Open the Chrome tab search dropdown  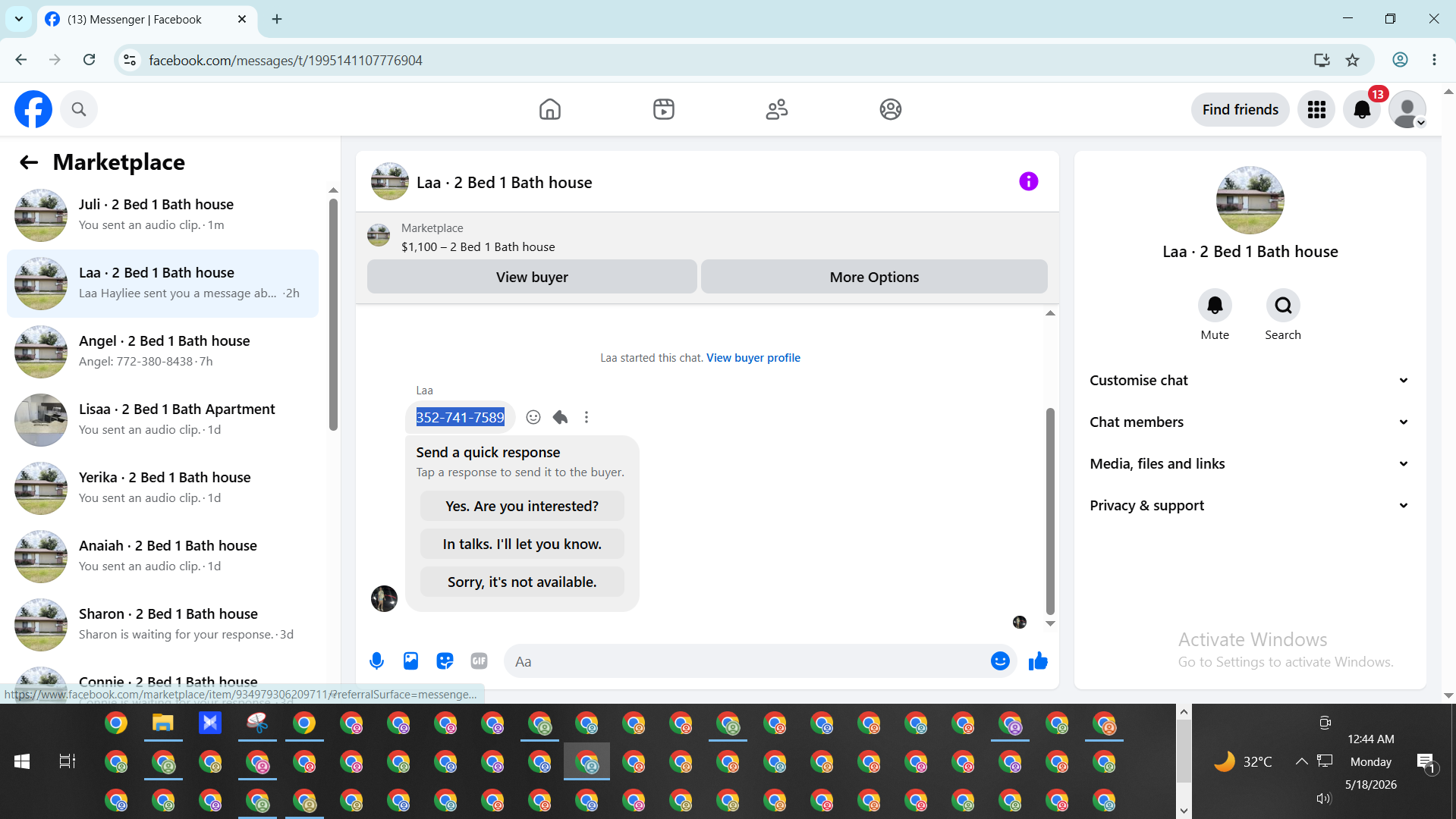19,19
